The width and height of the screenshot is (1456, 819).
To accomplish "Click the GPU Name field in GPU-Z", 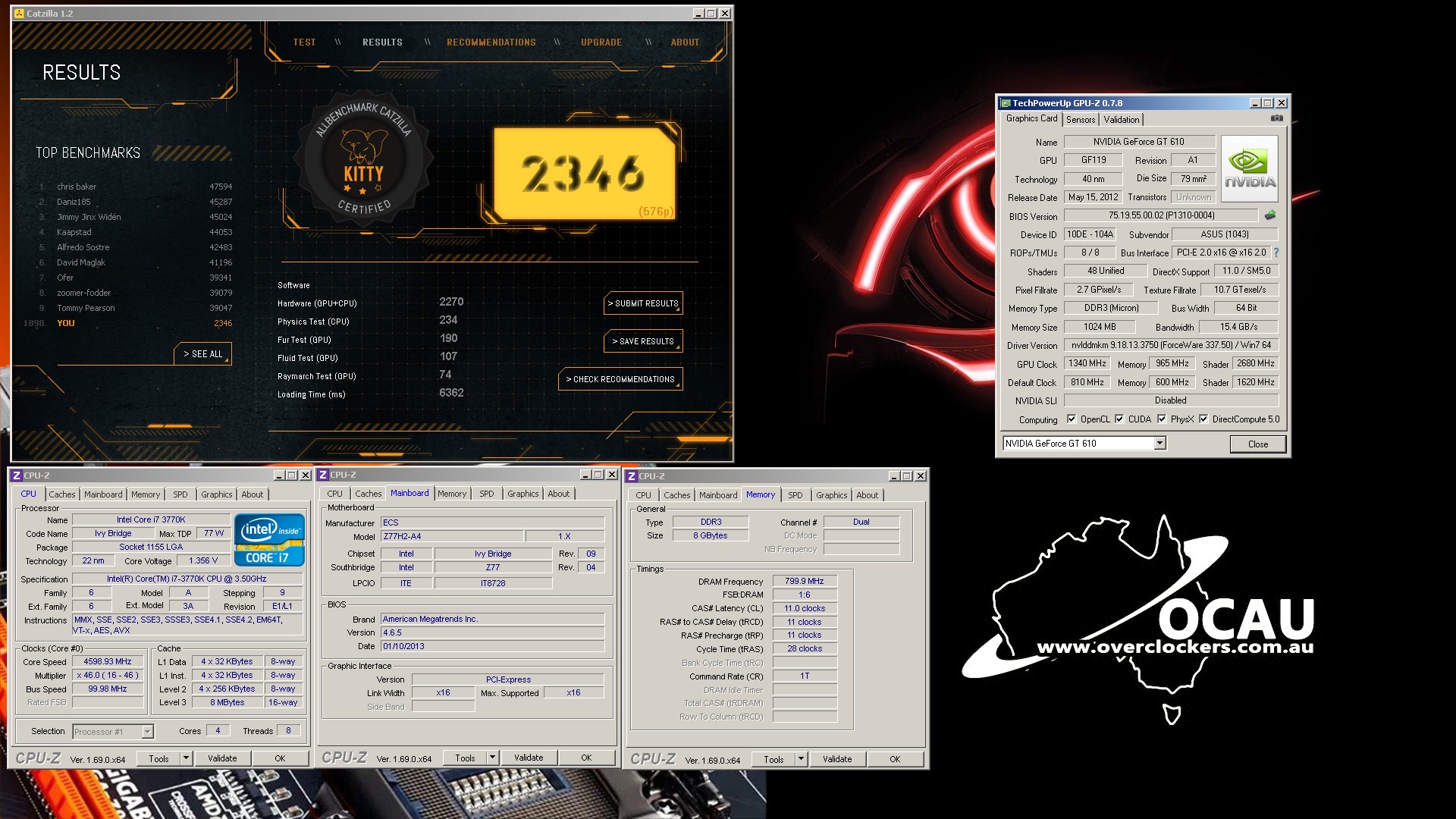I will pyautogui.click(x=1139, y=142).
